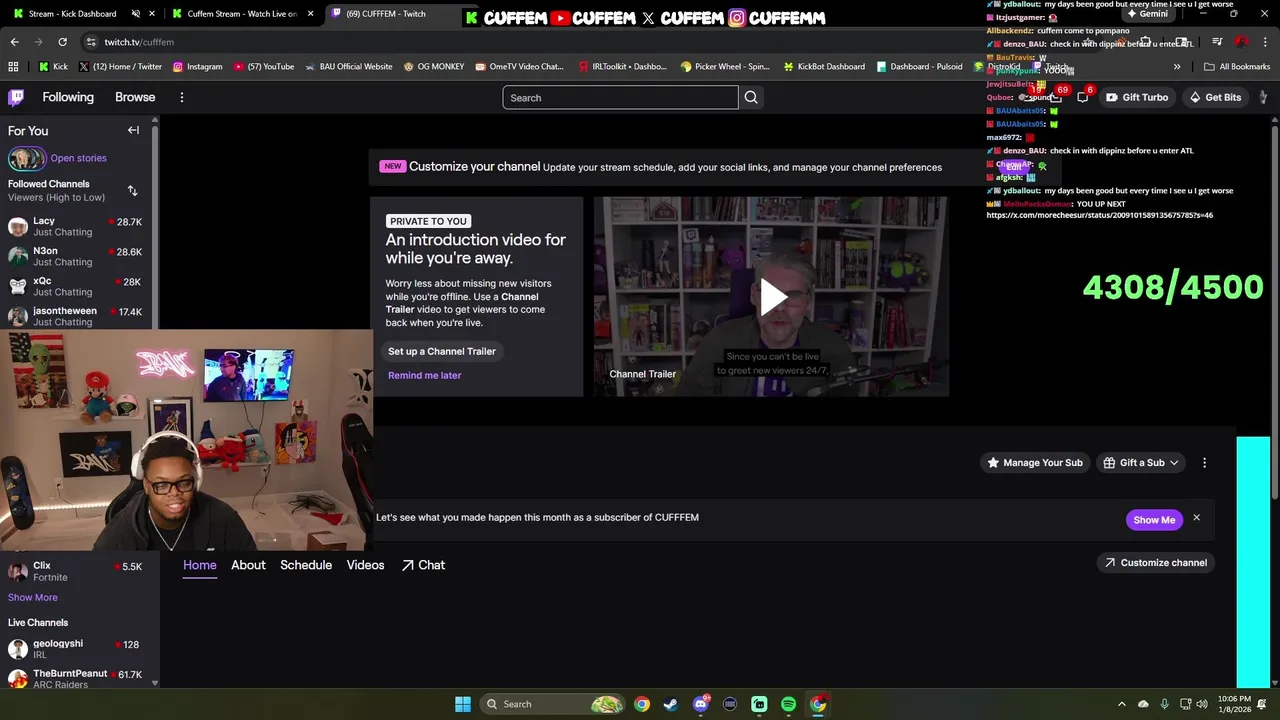This screenshot has height=720, width=1280.
Task: Click Get Bits button
Action: coord(1214,97)
